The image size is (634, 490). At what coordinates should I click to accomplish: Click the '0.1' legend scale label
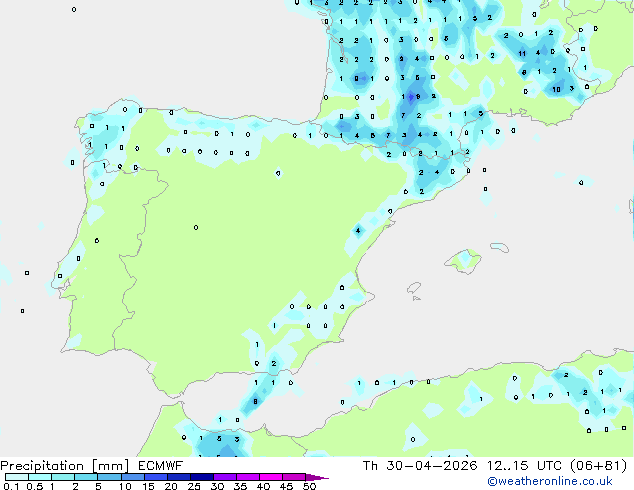pos(11,486)
